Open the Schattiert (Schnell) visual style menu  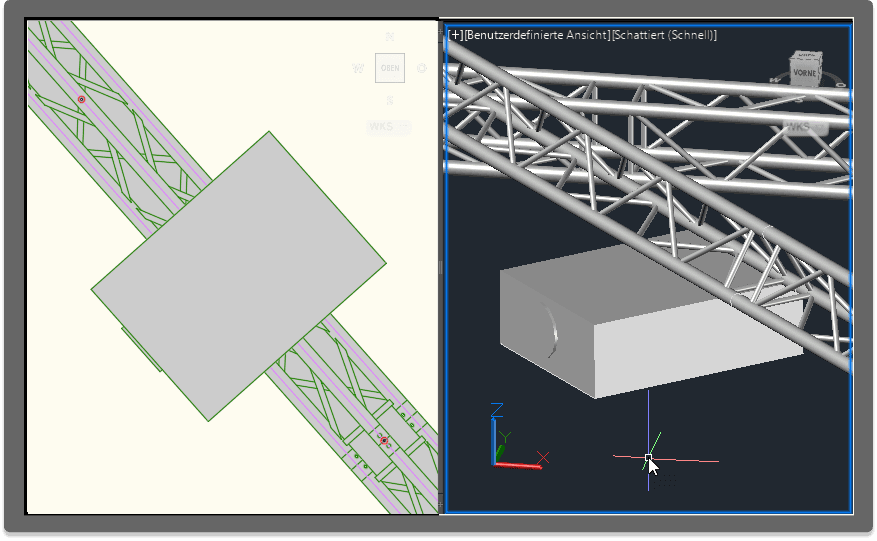click(664, 35)
